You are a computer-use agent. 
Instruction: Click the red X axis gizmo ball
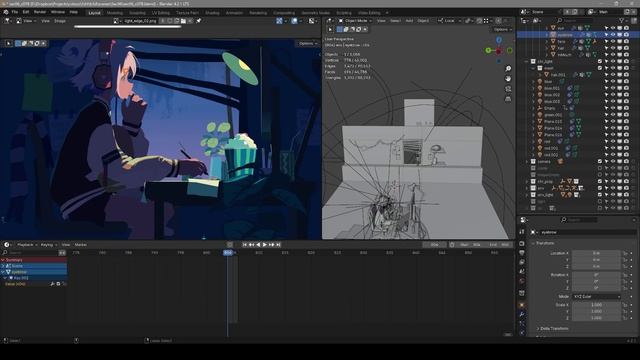coord(499,51)
